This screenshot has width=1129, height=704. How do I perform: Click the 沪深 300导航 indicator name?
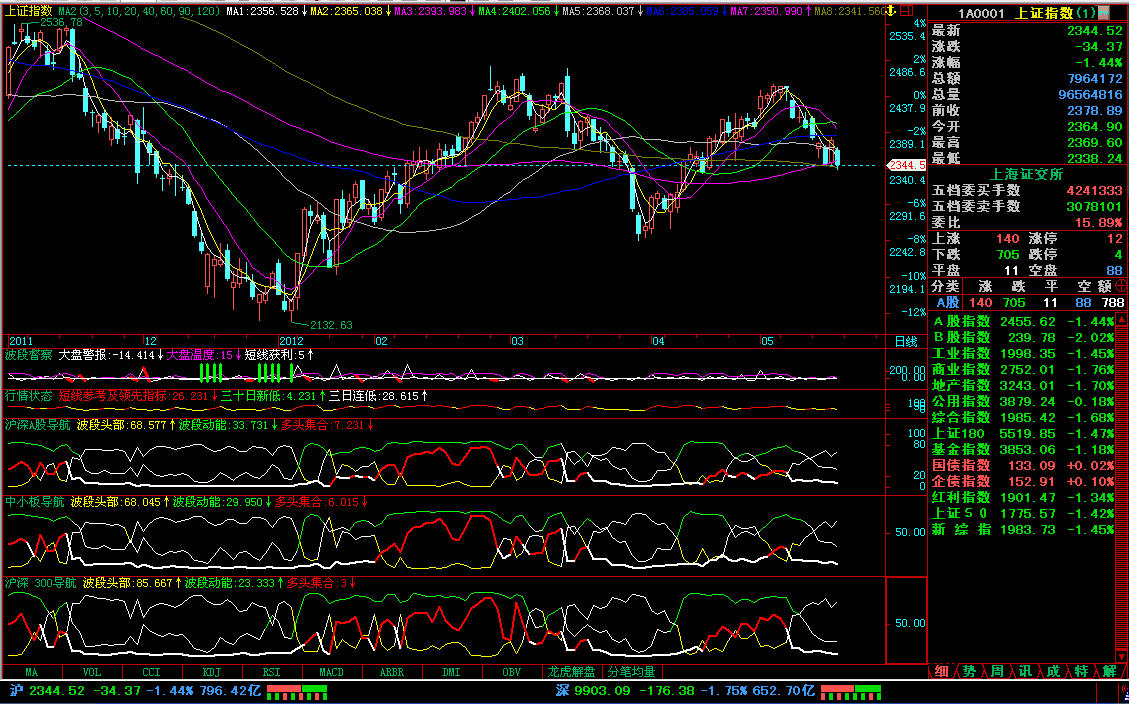[40, 582]
